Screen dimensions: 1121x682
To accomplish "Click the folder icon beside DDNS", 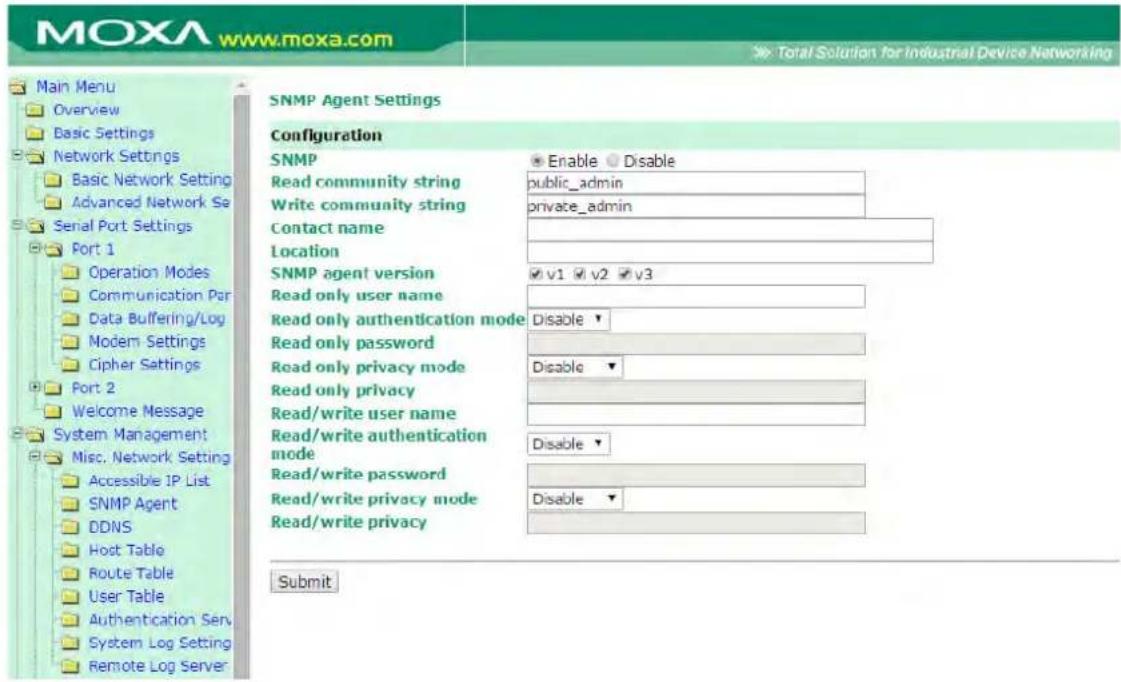I will point(70,527).
